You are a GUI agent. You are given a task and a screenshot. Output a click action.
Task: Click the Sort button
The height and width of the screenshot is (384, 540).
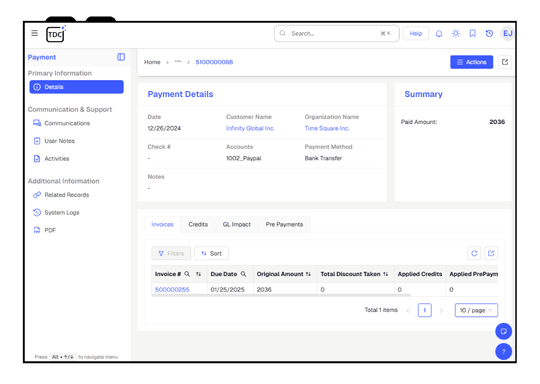coord(211,253)
